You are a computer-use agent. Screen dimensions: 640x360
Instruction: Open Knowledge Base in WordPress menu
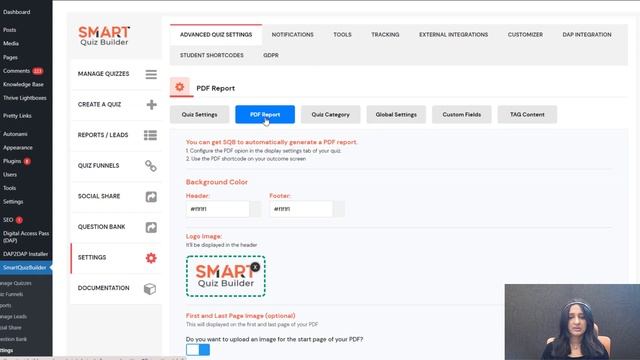(23, 84)
